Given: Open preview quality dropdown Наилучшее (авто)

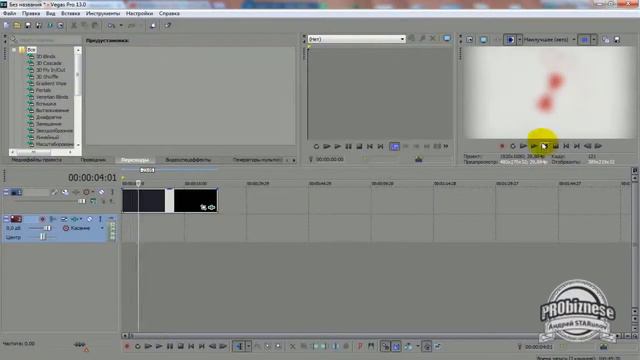Looking at the screenshot, I should point(549,40).
